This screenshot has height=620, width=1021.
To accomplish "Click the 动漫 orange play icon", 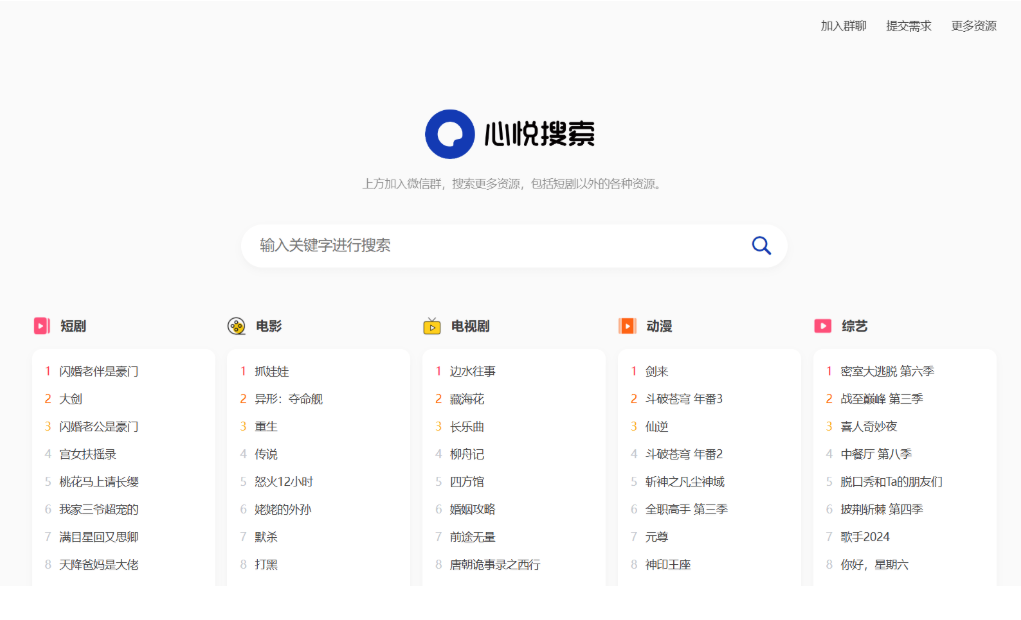I will 627,326.
